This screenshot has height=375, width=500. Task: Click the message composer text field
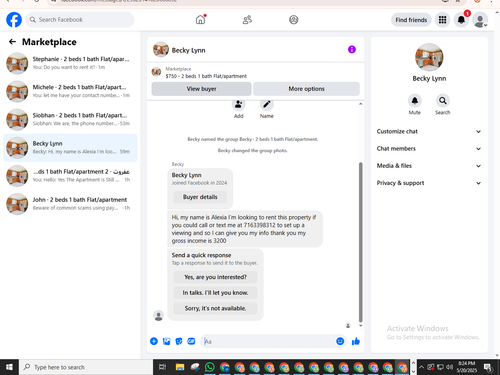(268, 341)
